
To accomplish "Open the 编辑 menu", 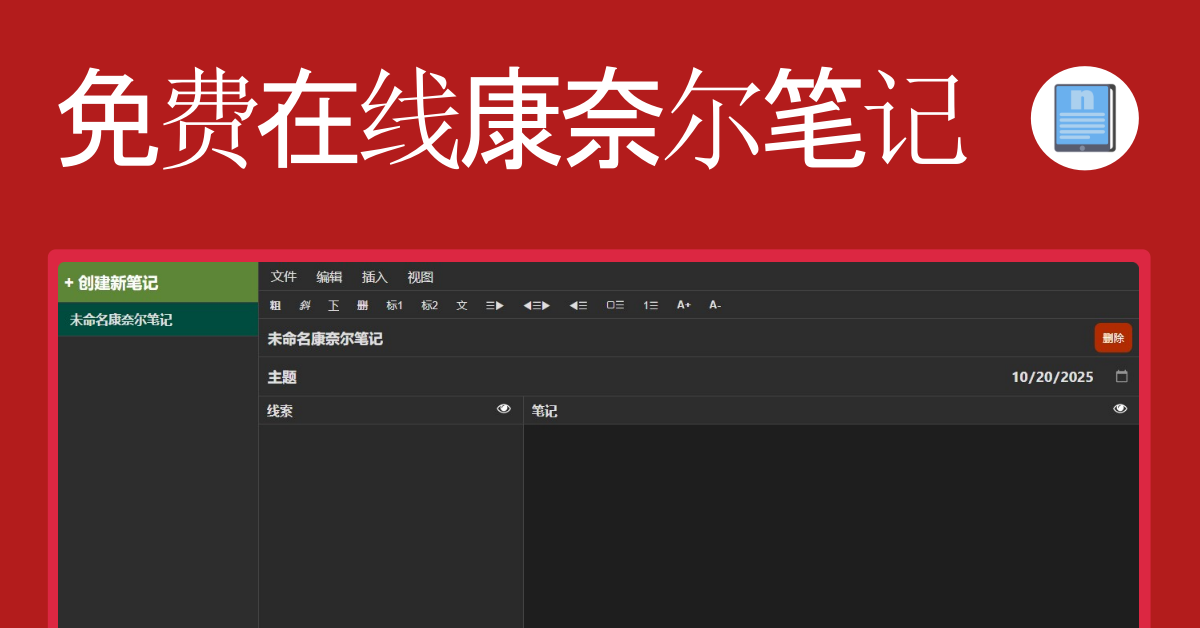I will click(329, 277).
